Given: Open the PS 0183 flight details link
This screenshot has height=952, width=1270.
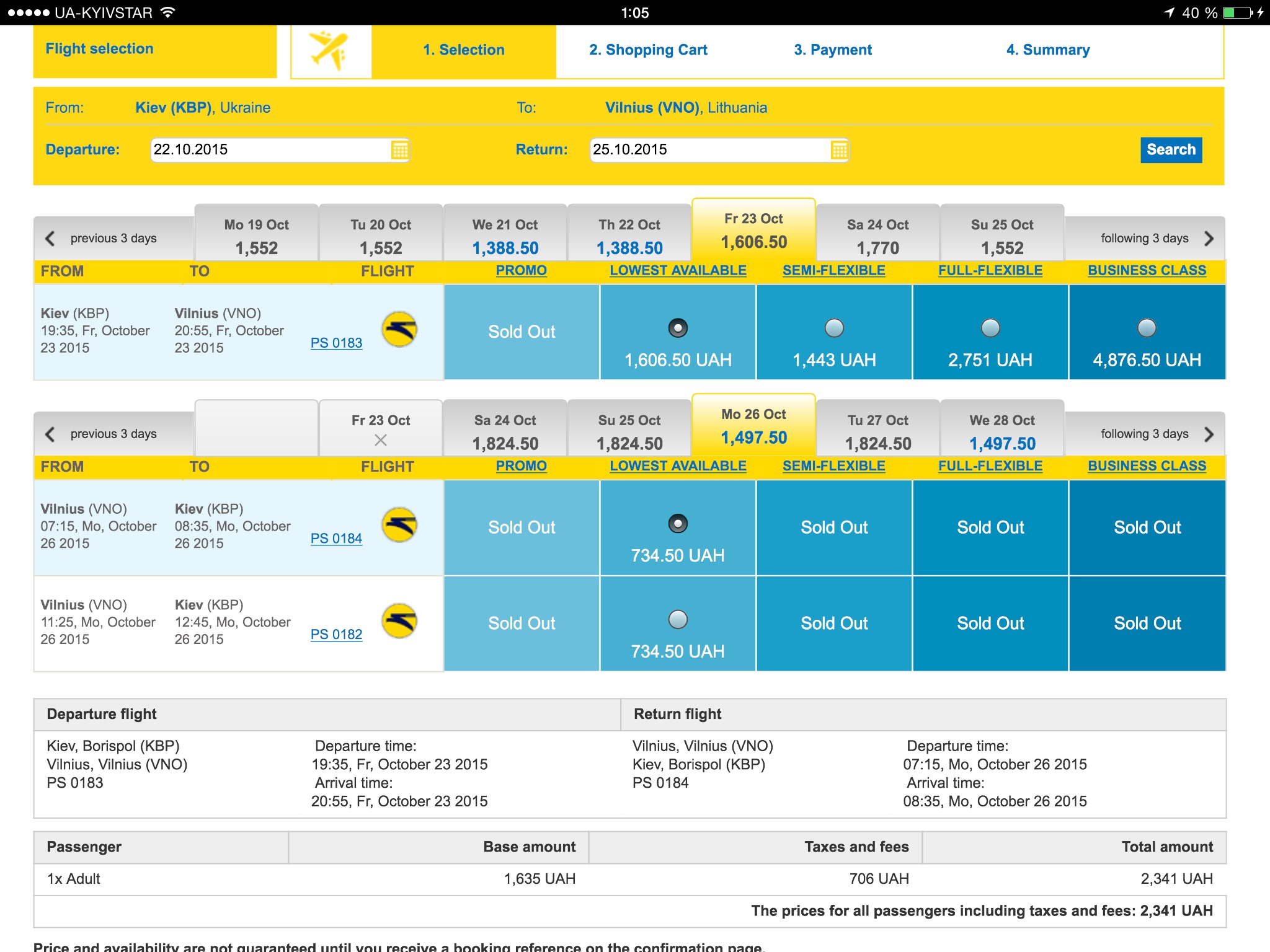Looking at the screenshot, I should tap(336, 343).
